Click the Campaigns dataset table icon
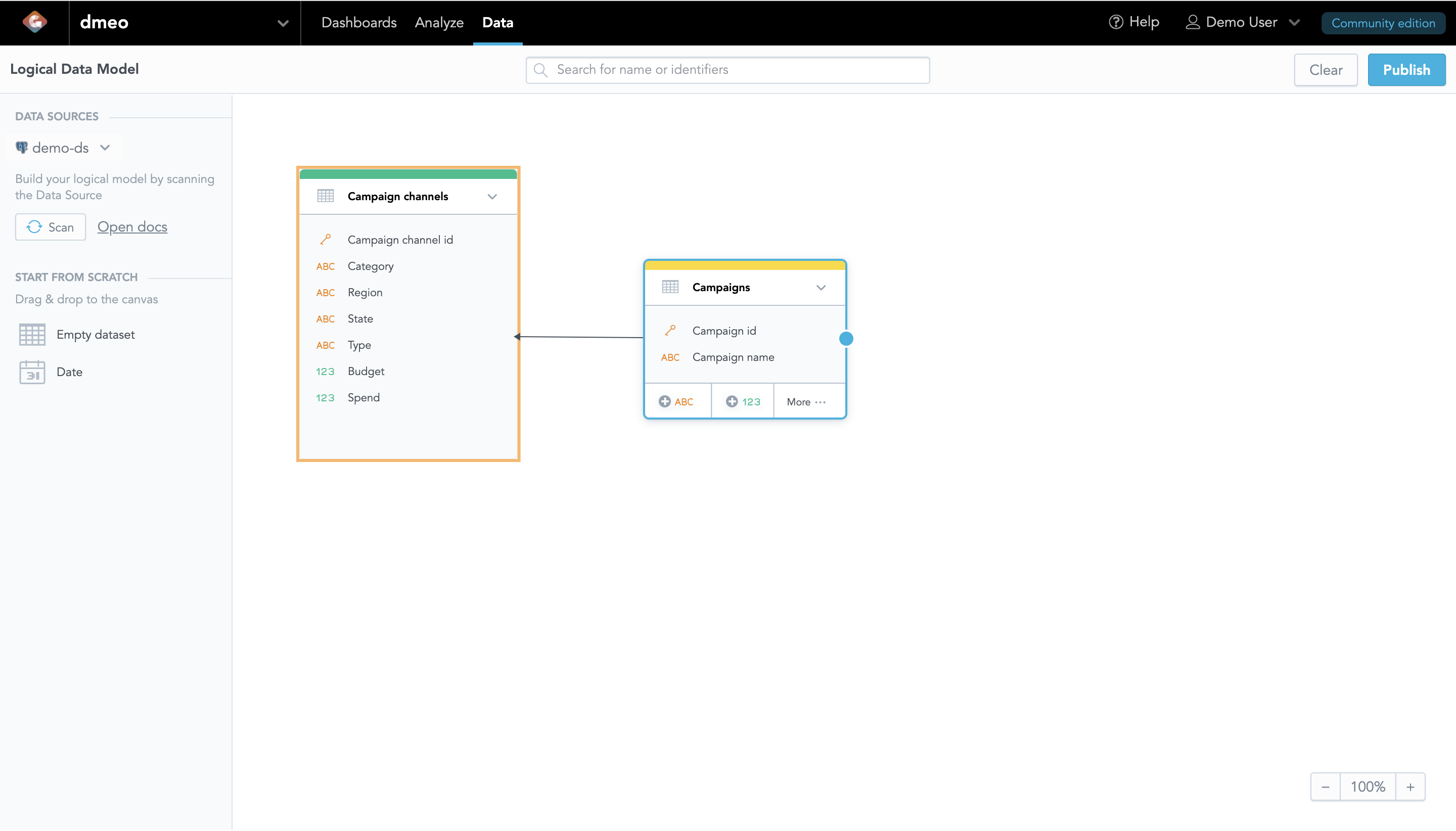The height and width of the screenshot is (831, 1456). click(670, 287)
